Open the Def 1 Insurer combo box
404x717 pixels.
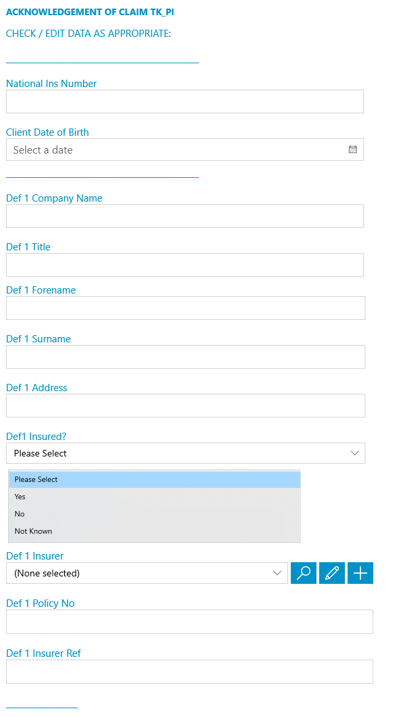147,573
